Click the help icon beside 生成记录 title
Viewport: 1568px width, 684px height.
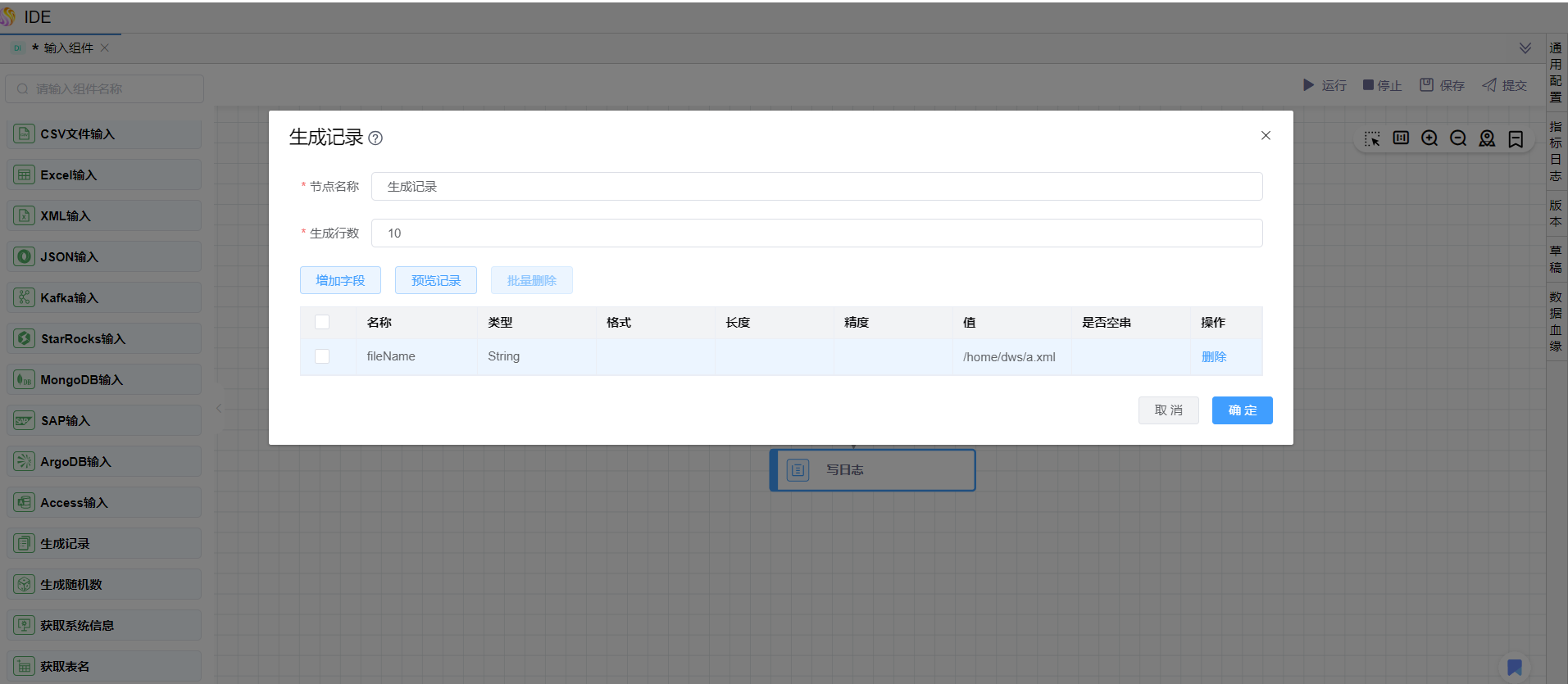click(375, 138)
